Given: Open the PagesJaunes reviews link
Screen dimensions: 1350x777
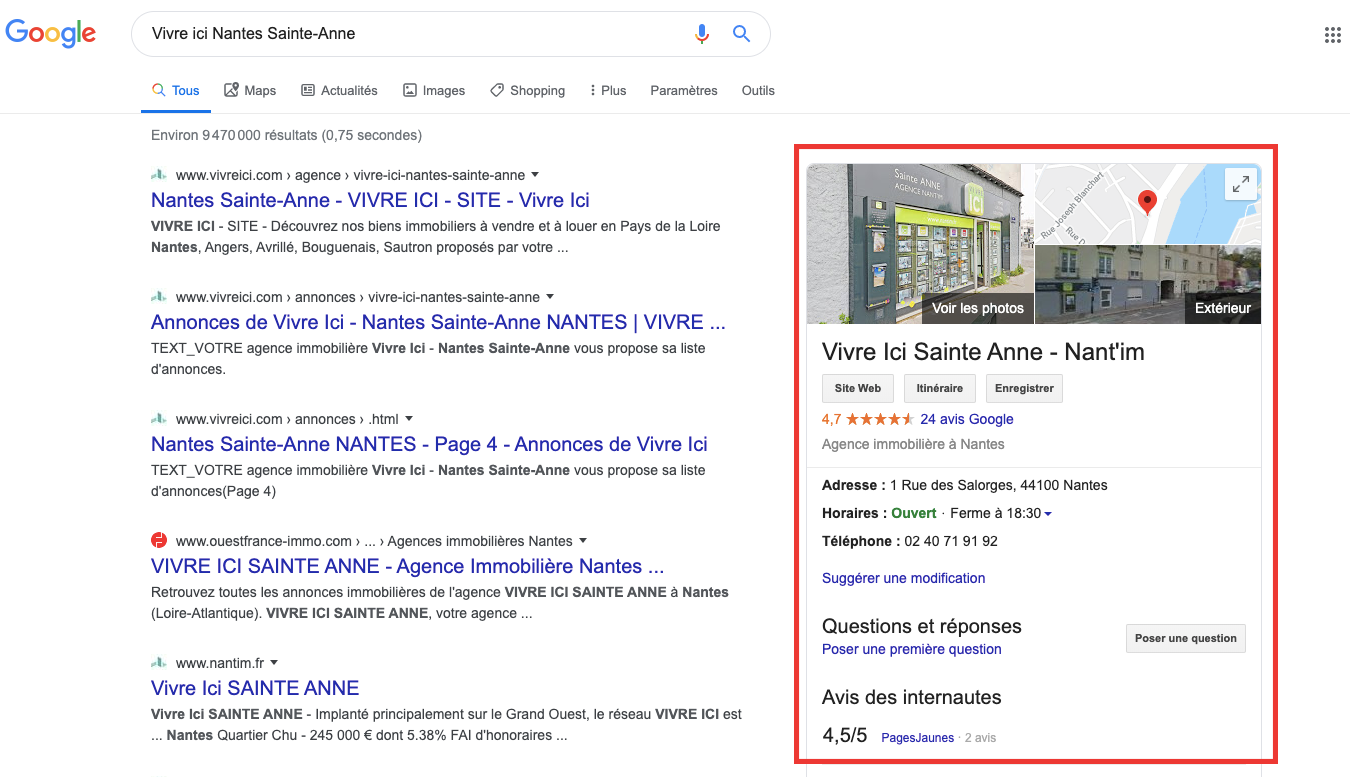Looking at the screenshot, I should click(917, 738).
